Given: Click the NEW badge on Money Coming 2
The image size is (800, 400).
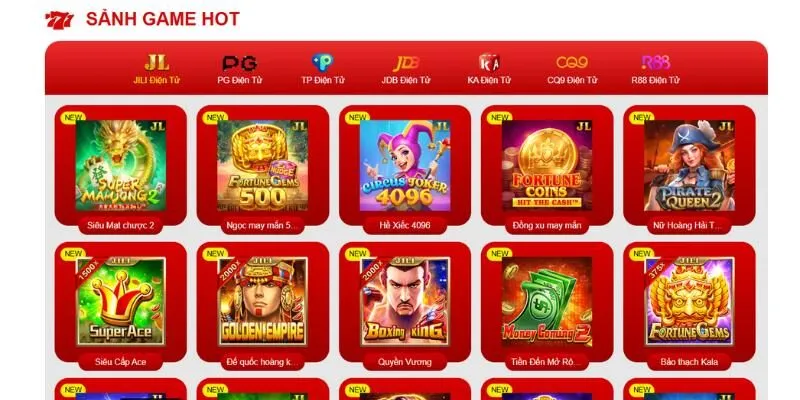Looking at the screenshot, I should [499, 254].
